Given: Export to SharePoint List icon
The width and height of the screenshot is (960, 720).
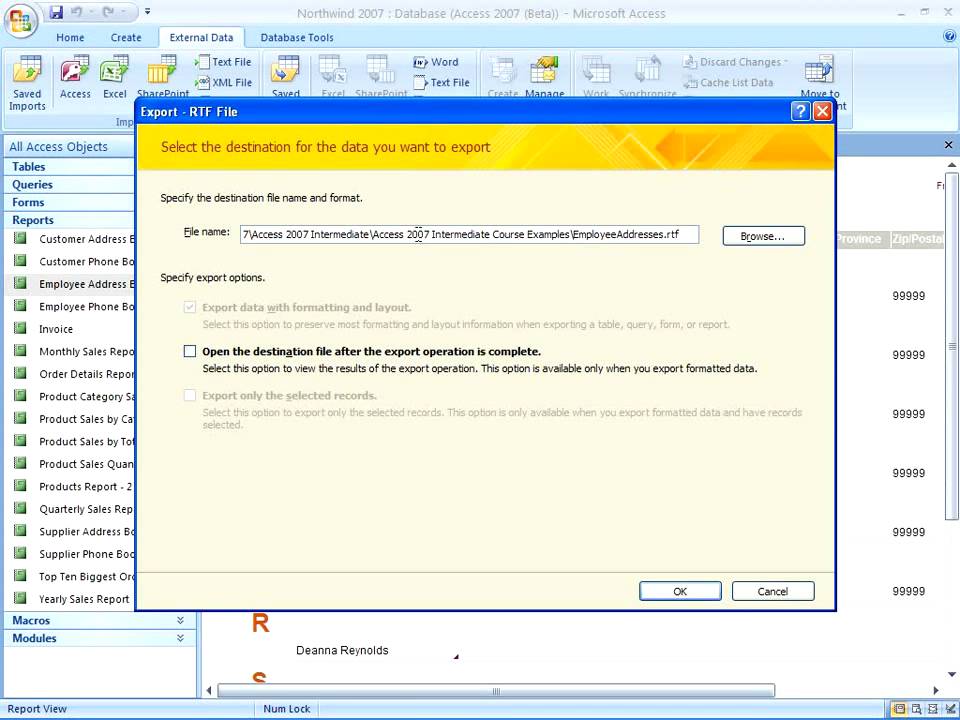Looking at the screenshot, I should [381, 77].
